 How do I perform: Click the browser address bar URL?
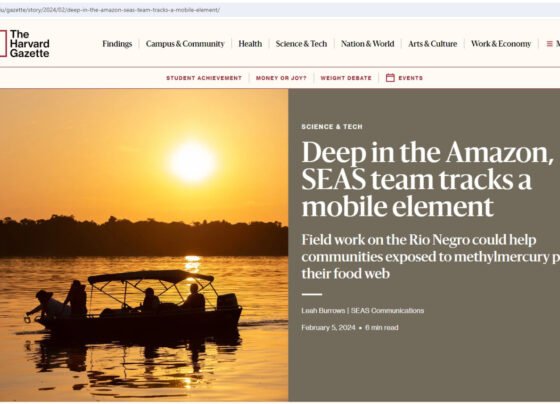[x=110, y=10]
